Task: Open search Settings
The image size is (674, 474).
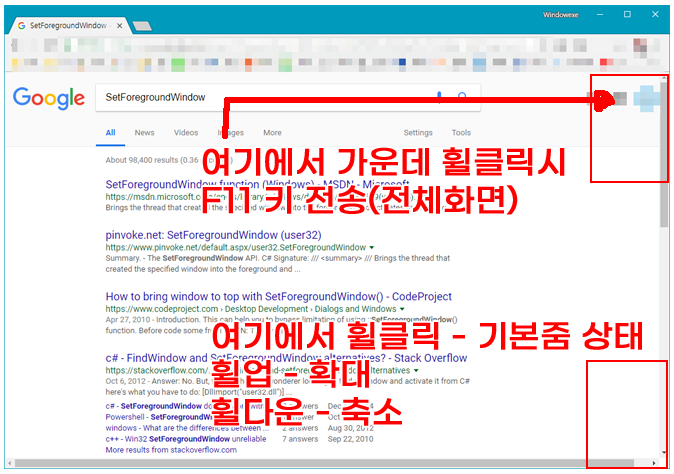Action: [x=418, y=133]
